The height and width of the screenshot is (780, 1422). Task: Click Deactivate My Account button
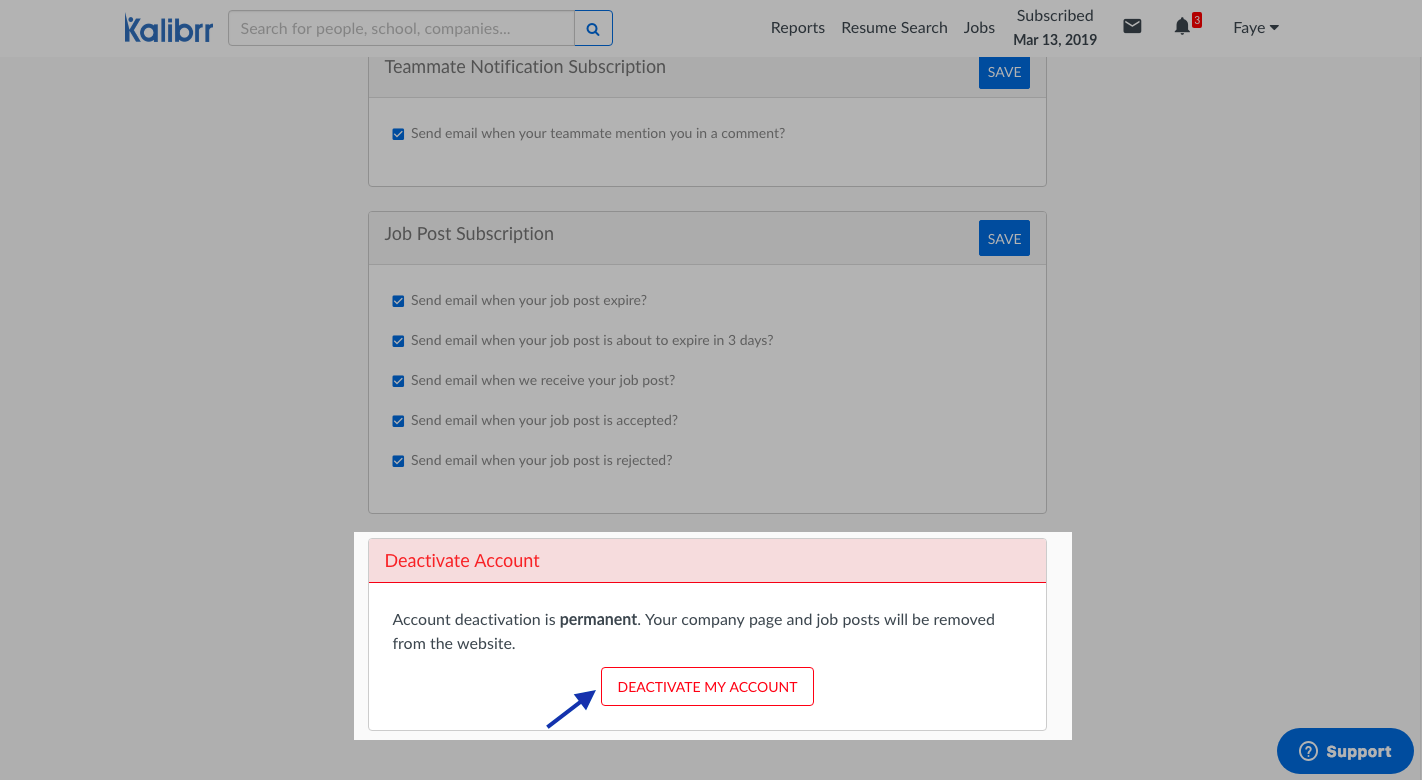click(x=707, y=687)
